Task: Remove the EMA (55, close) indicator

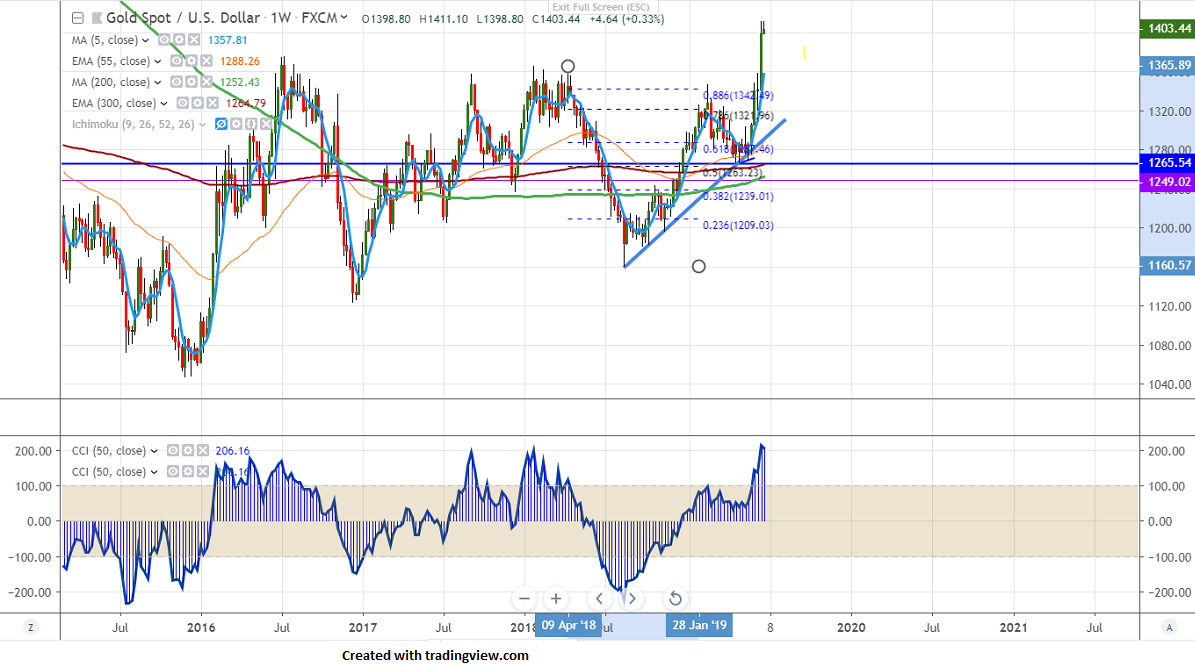Action: click(x=206, y=62)
